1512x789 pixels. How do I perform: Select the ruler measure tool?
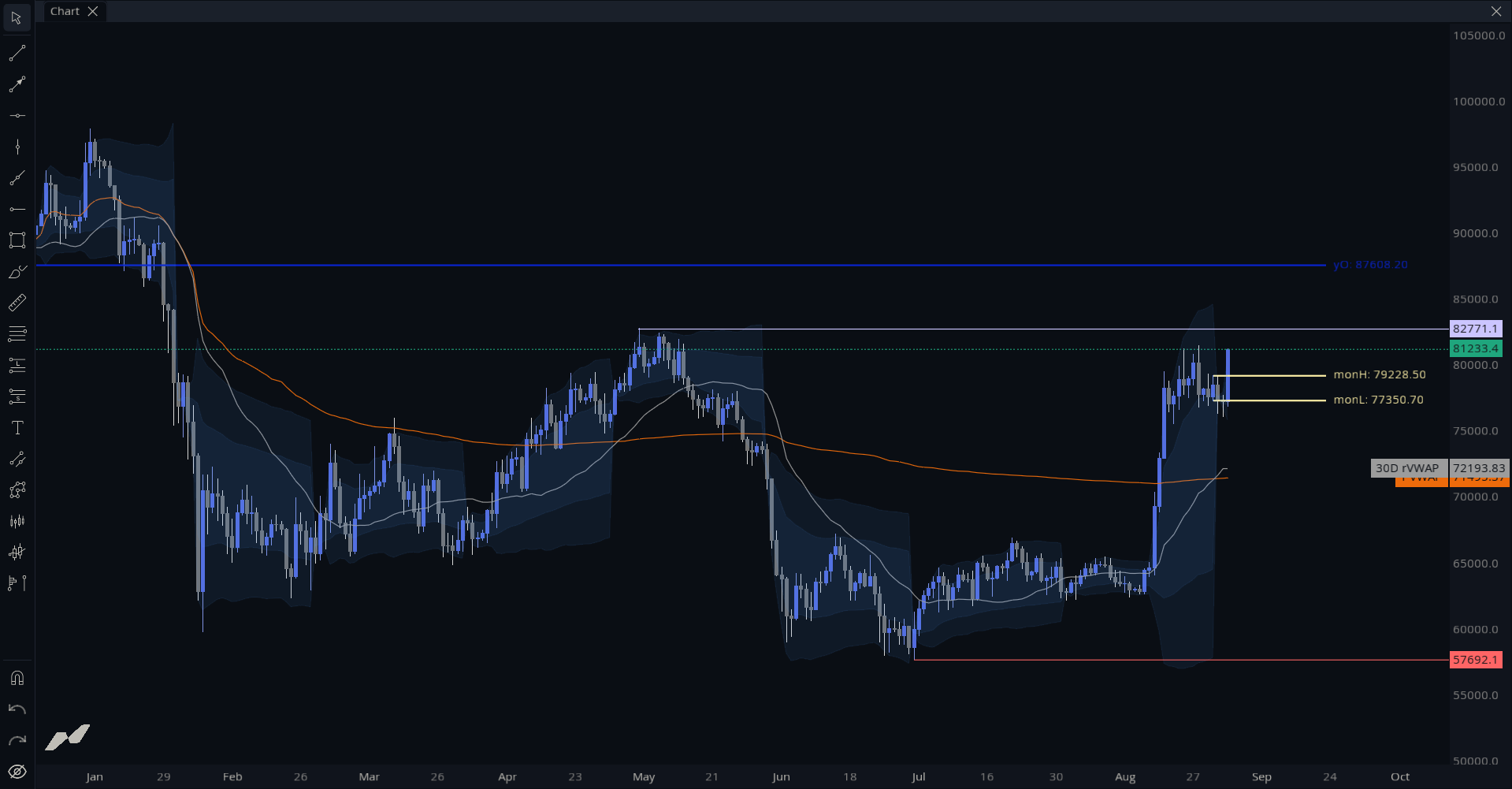[x=17, y=303]
